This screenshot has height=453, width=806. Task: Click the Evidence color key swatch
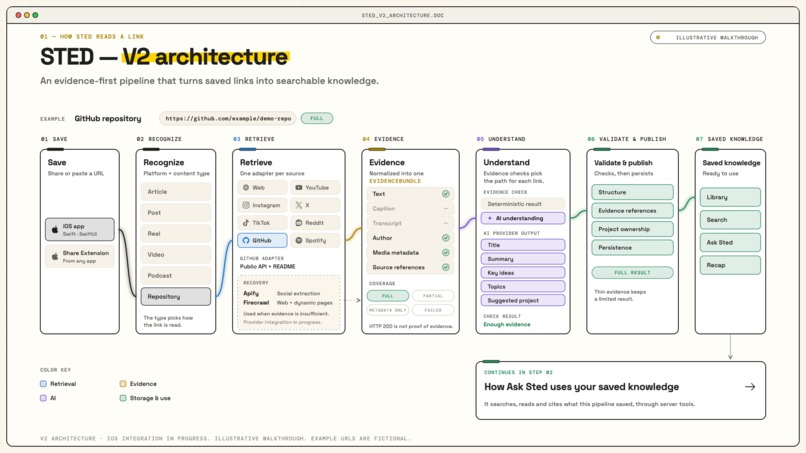tap(123, 384)
